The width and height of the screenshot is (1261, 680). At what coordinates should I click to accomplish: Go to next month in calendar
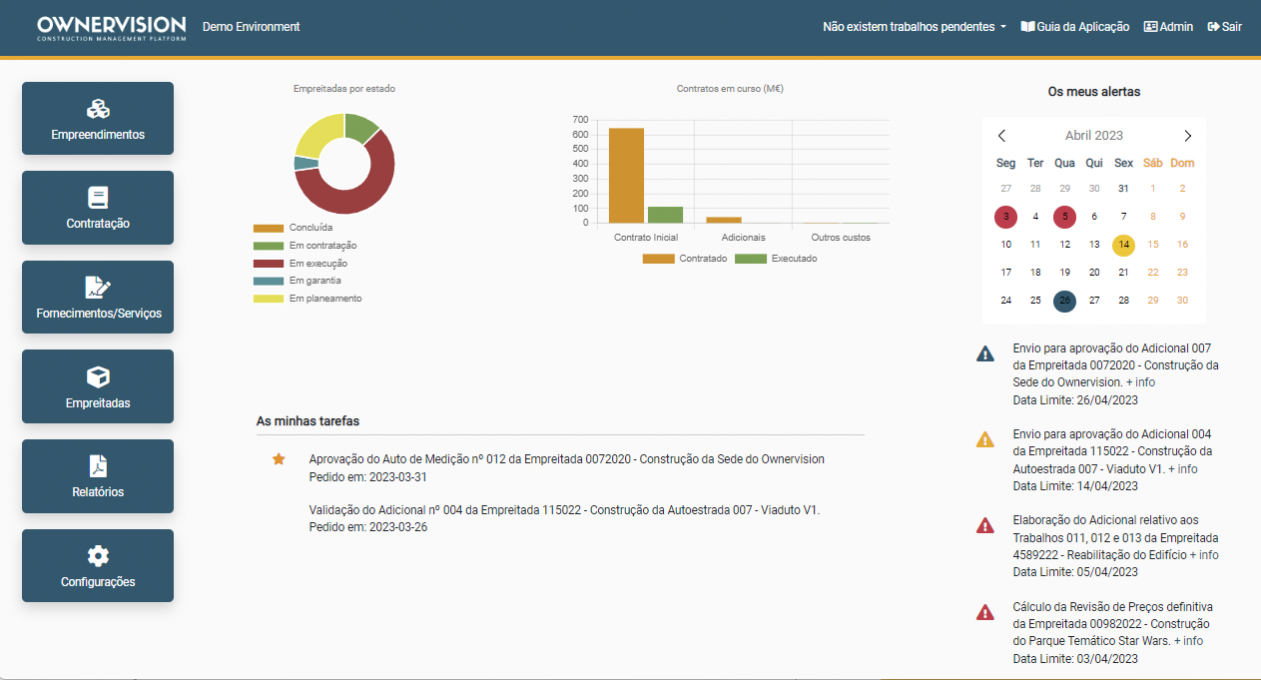[x=1187, y=136]
